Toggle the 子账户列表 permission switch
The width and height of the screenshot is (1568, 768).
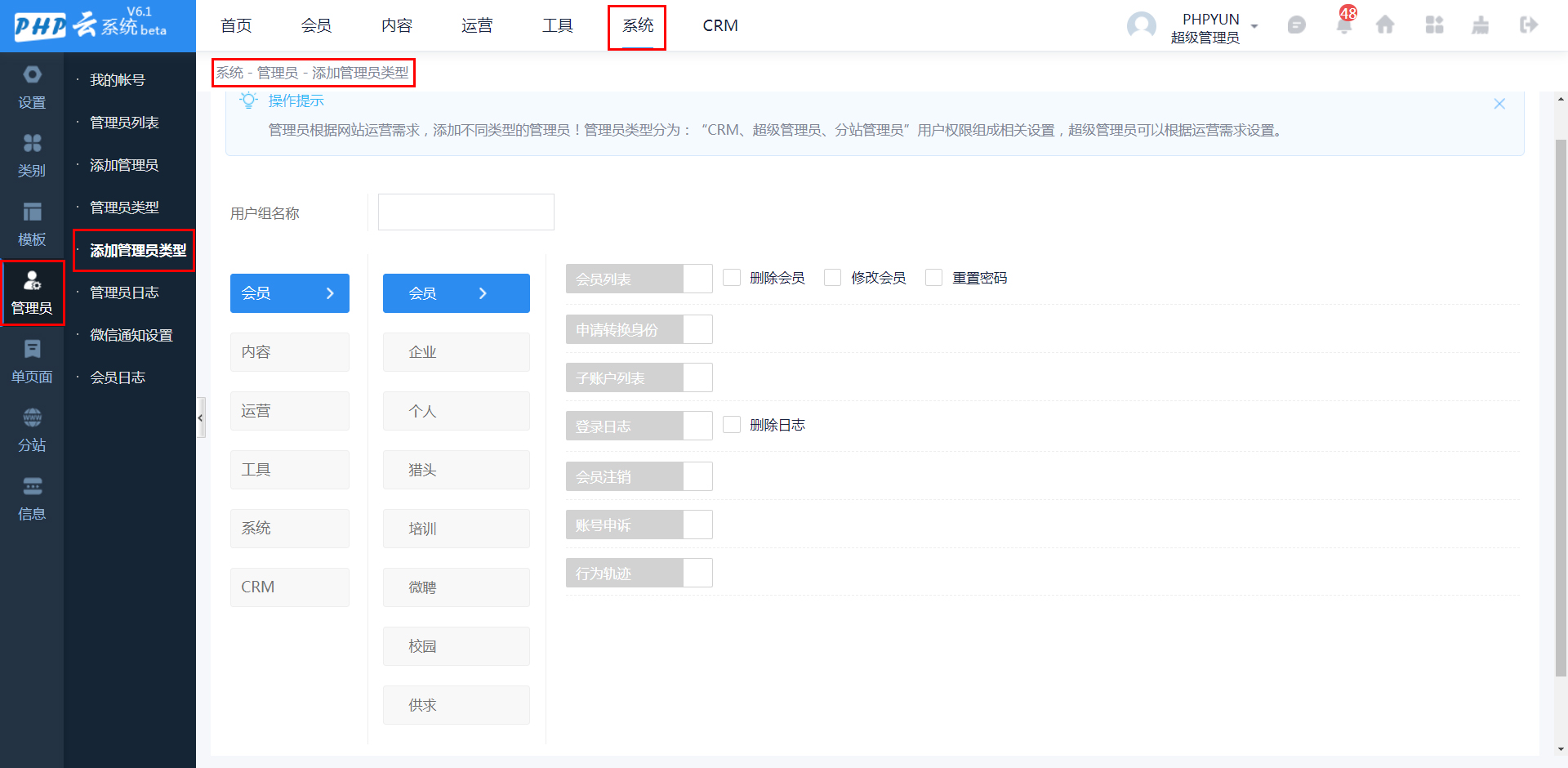(x=639, y=377)
